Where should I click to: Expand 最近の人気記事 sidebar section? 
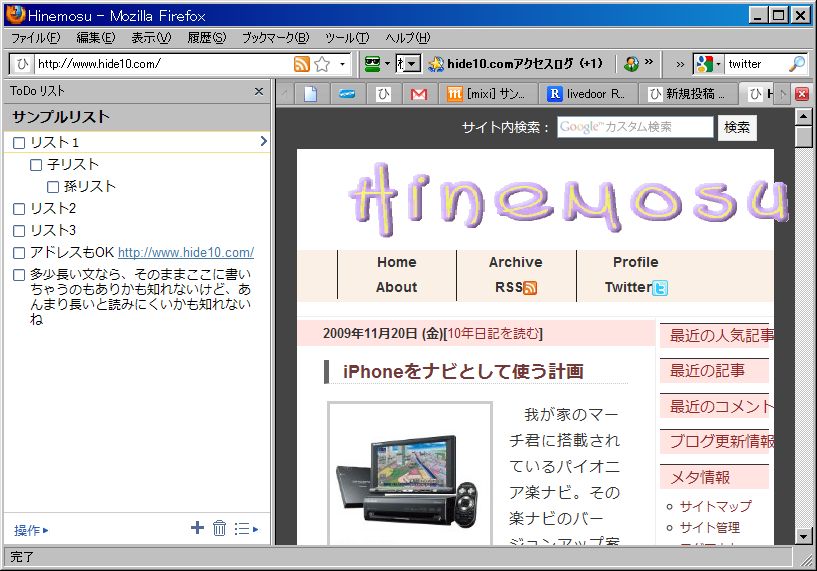[x=717, y=336]
